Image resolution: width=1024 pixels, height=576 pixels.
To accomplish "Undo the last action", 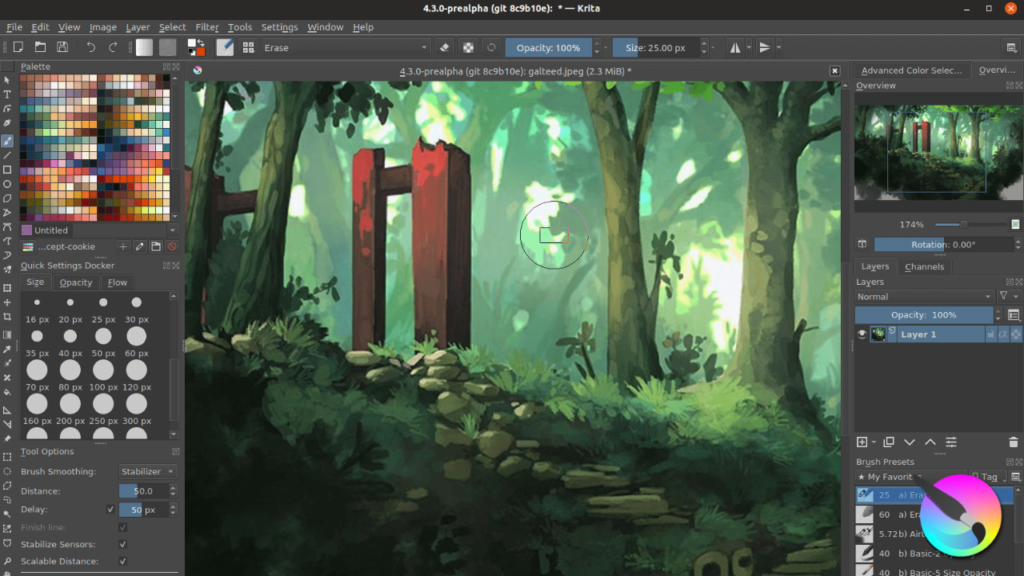I will (91, 47).
